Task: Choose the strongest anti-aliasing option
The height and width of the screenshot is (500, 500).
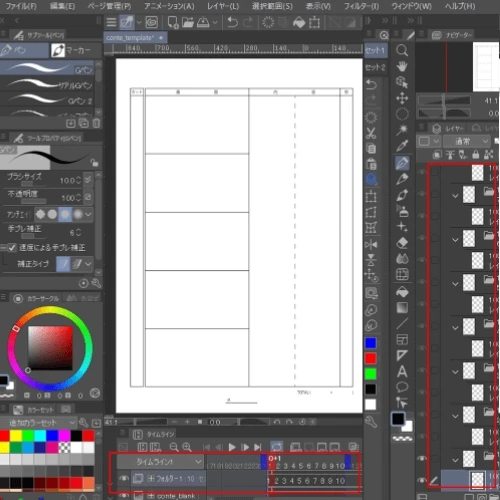Action: pyautogui.click(x=78, y=214)
